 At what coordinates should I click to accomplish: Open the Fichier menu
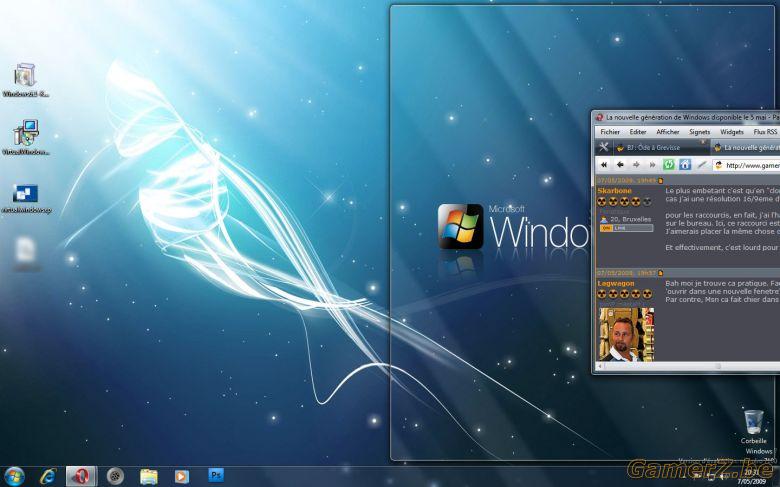(x=610, y=132)
